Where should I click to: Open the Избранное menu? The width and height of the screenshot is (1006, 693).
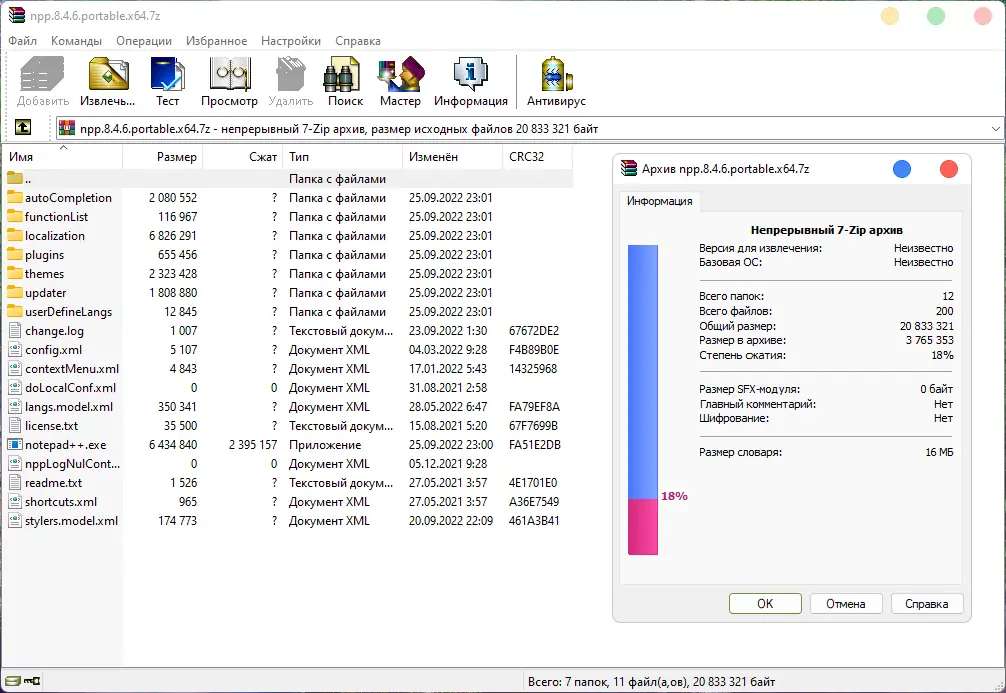coord(216,40)
